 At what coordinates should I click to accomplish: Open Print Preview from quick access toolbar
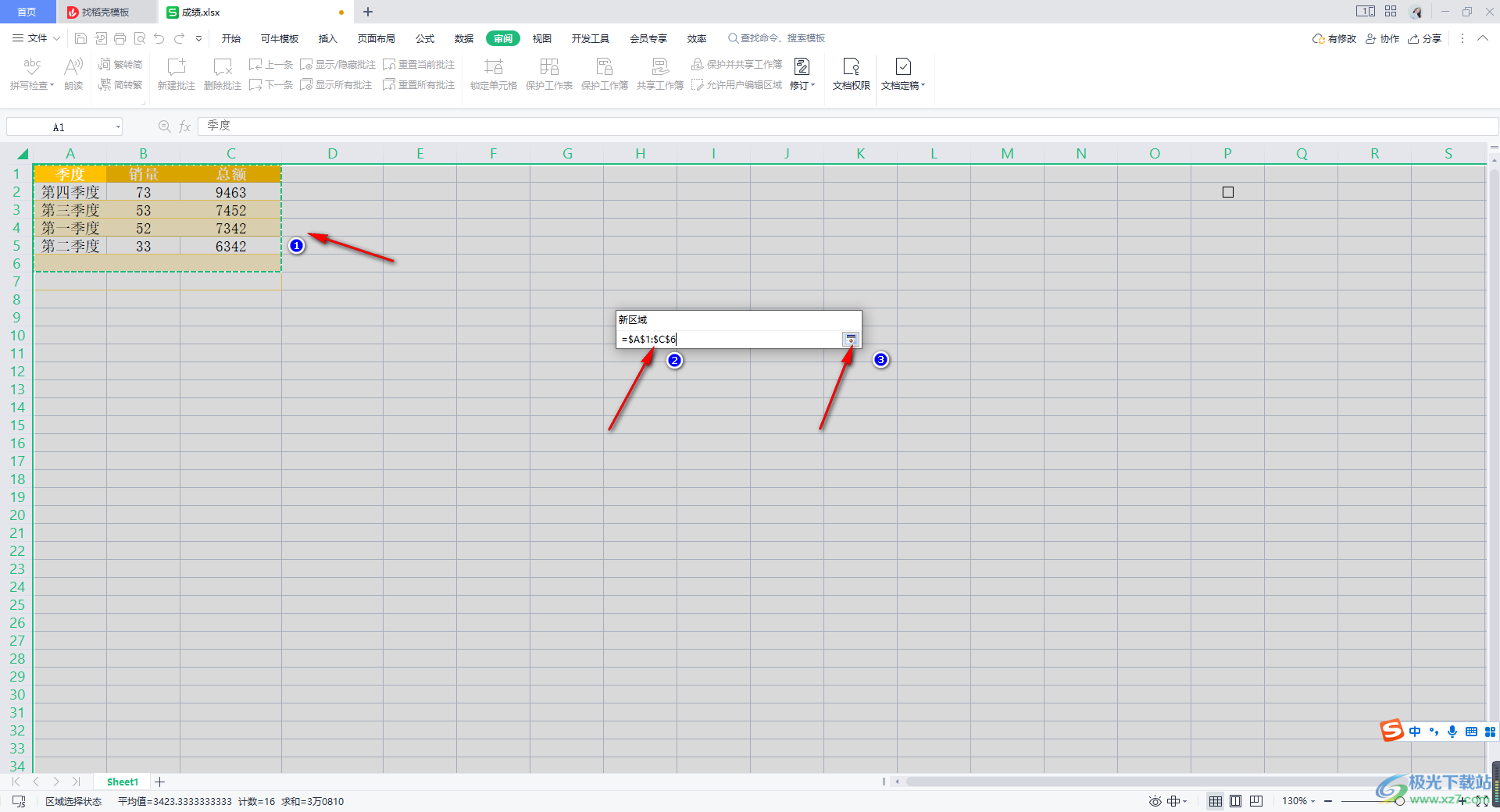140,38
